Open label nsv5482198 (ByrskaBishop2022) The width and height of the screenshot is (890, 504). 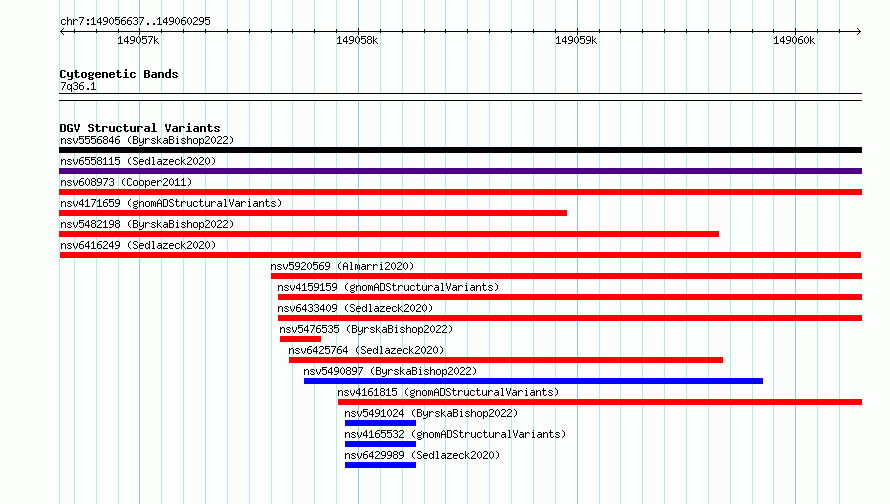(x=147, y=224)
